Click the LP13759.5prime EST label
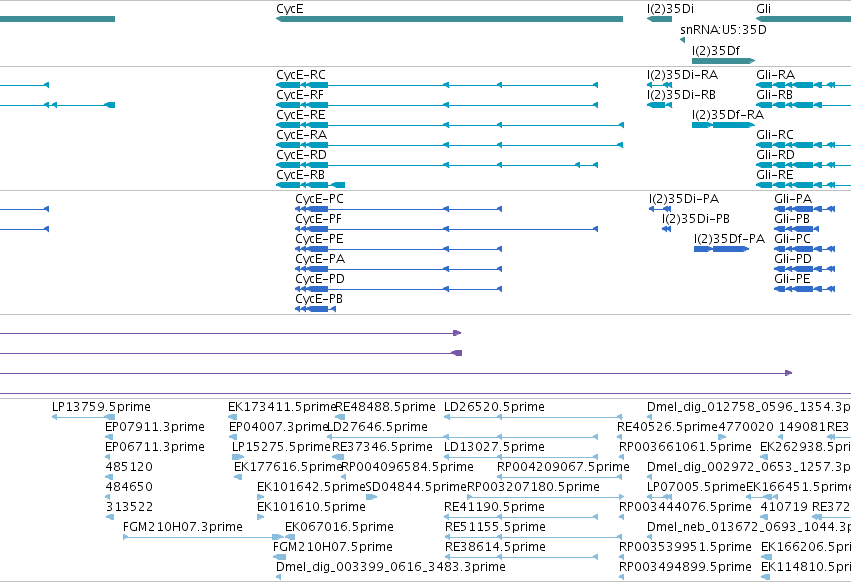The height and width of the screenshot is (582, 851). (x=101, y=407)
